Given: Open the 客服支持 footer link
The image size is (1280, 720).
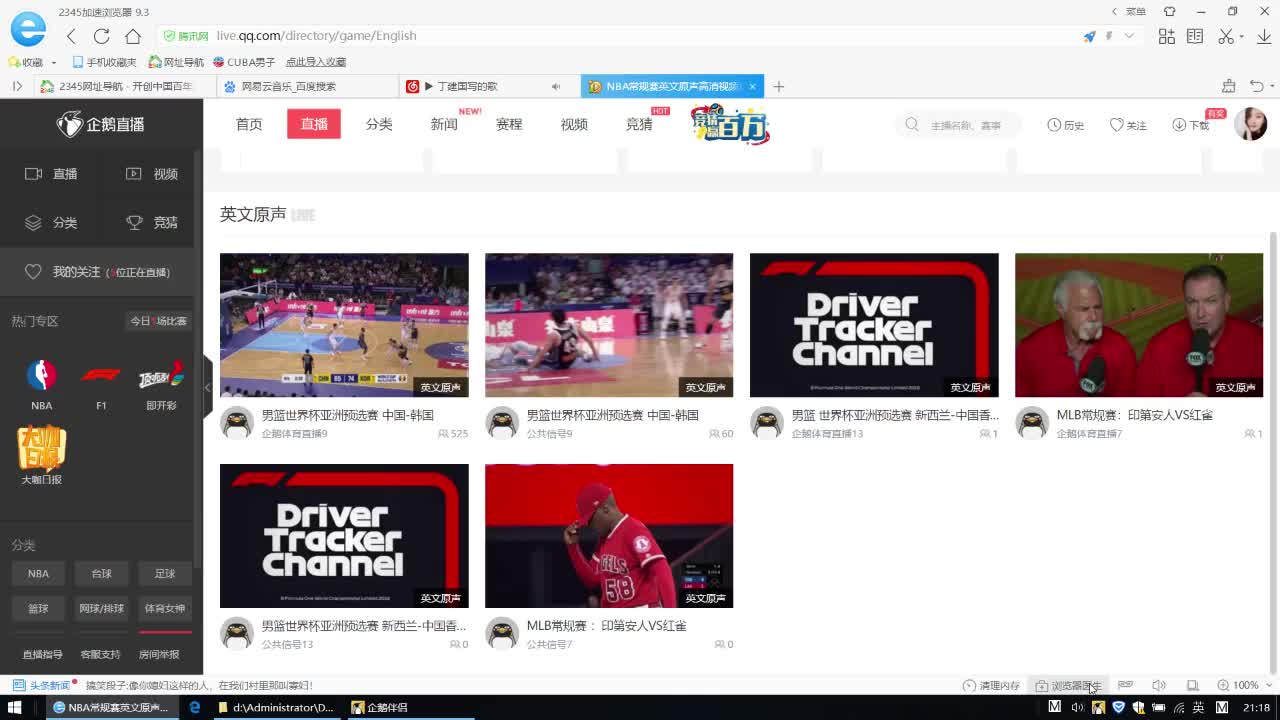Looking at the screenshot, I should point(101,655).
